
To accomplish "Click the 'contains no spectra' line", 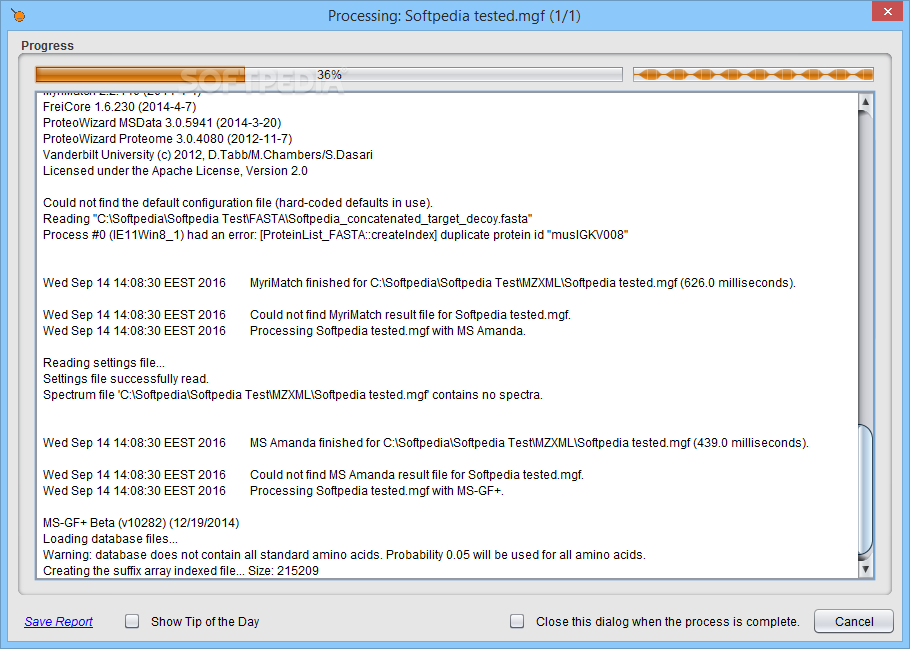I will coord(293,395).
